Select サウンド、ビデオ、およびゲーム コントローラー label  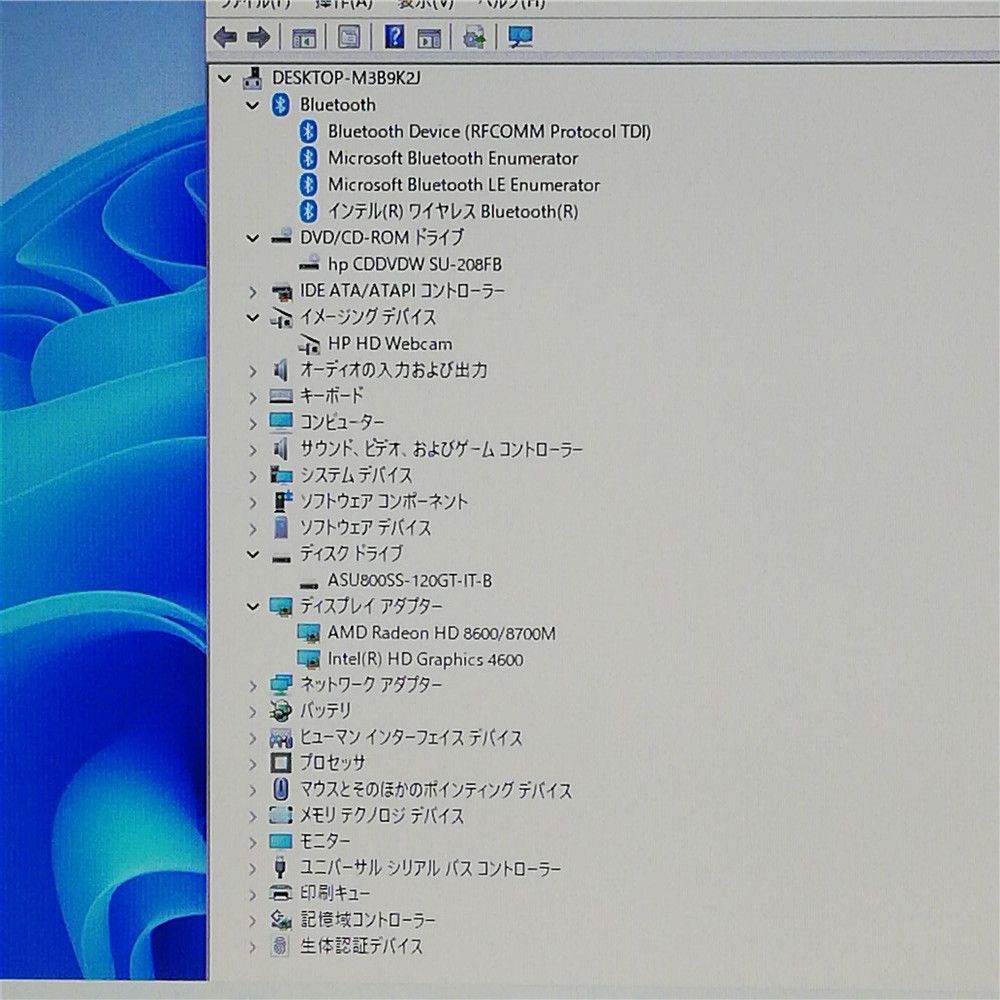pos(441,449)
